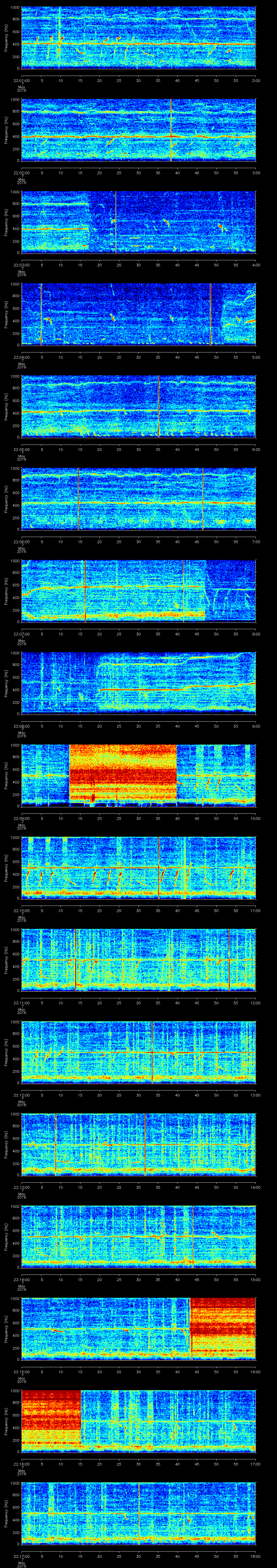
Task: Select the 22:10:00 time label
Action: 21,910
